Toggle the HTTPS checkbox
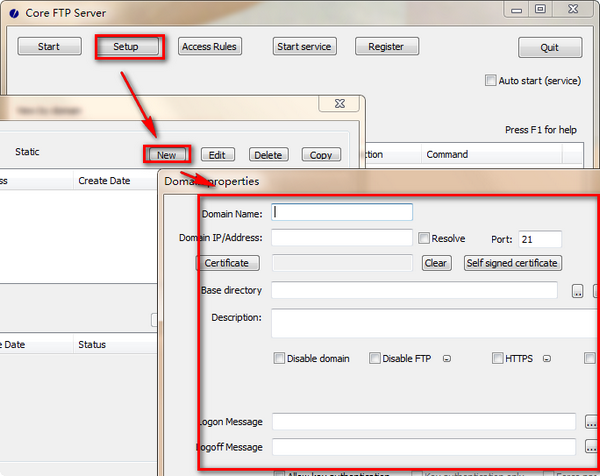This screenshot has width=600, height=476. (x=498, y=358)
